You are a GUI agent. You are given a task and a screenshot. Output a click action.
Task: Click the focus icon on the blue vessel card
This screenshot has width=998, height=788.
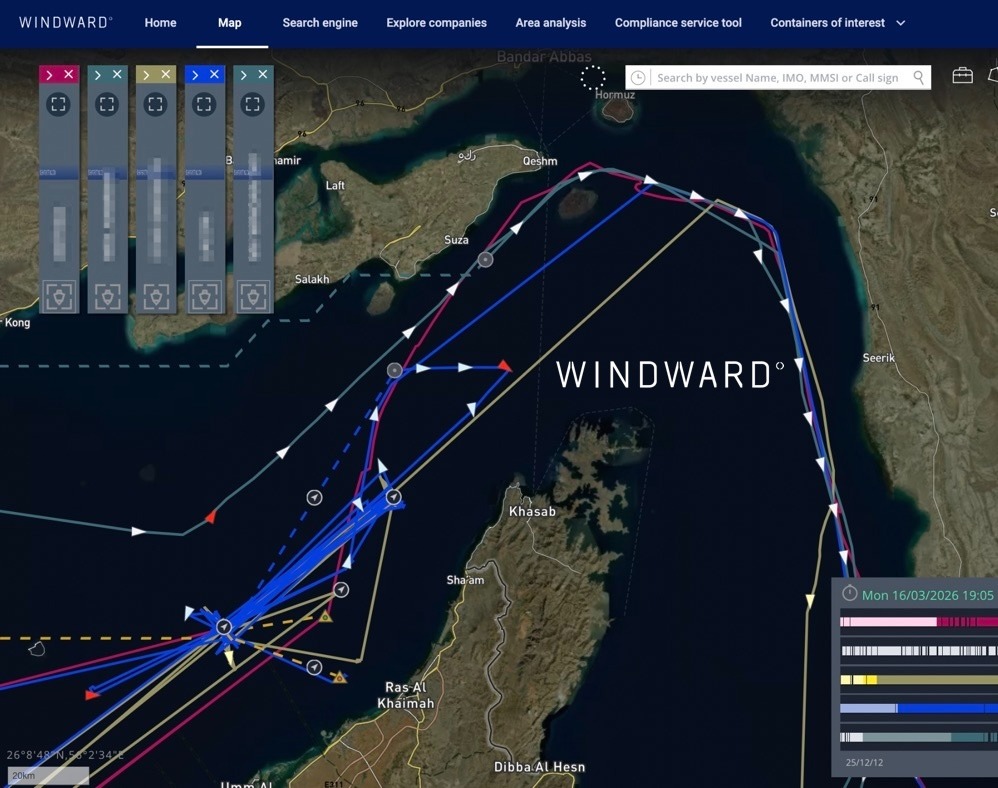tap(204, 103)
